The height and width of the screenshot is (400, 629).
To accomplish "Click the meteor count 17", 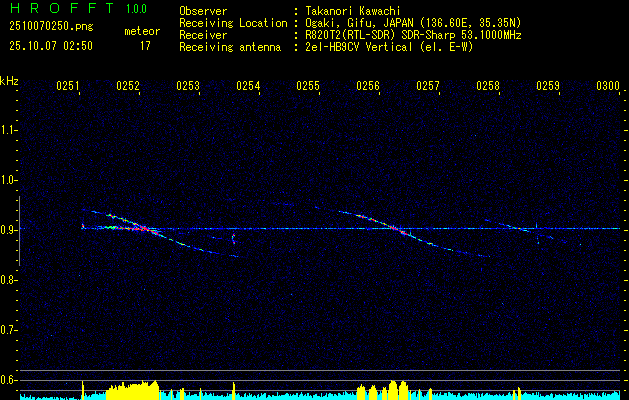I will 145,46.
